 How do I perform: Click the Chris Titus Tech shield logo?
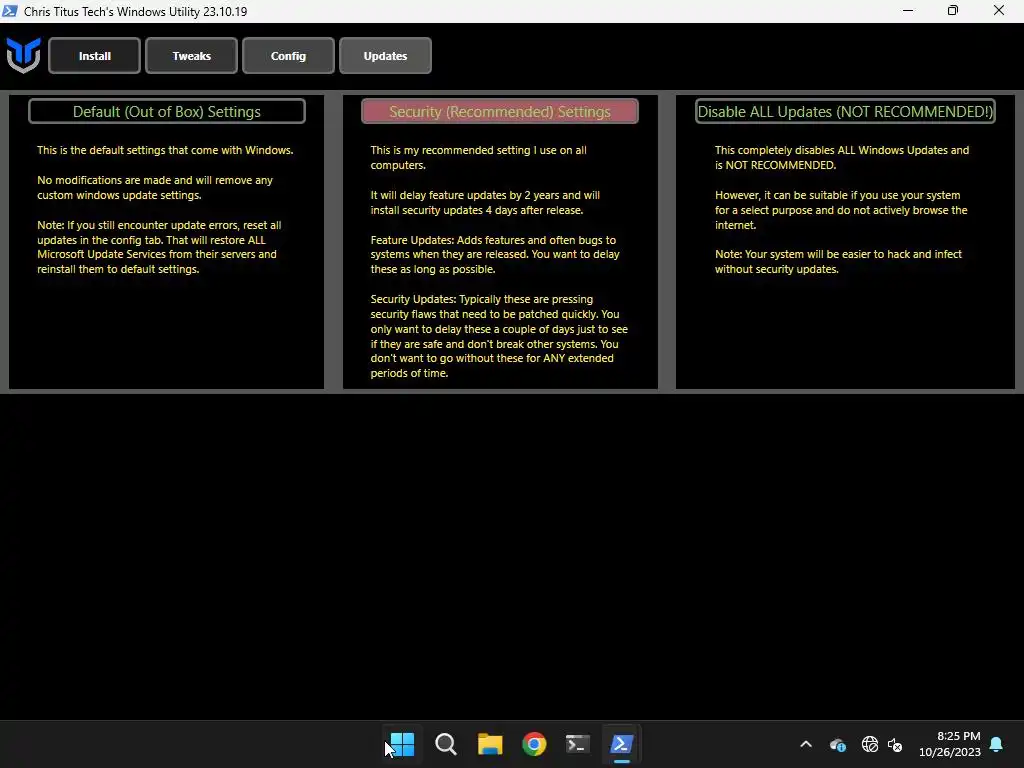(x=24, y=56)
